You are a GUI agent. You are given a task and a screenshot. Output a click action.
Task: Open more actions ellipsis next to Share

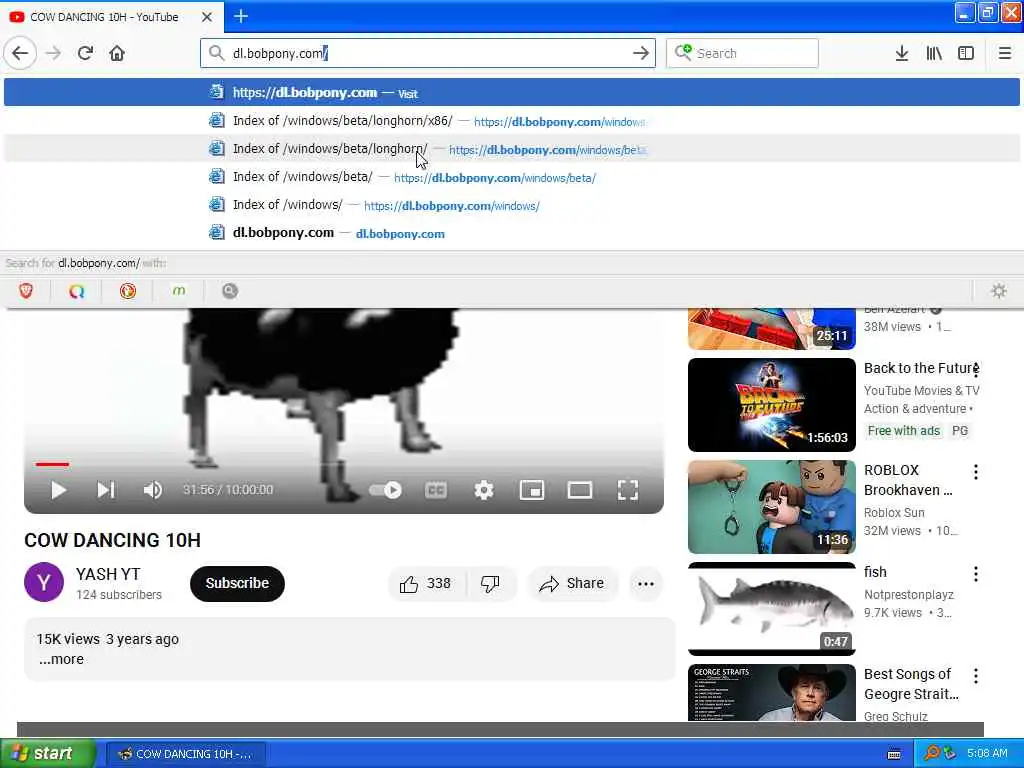[x=646, y=584]
